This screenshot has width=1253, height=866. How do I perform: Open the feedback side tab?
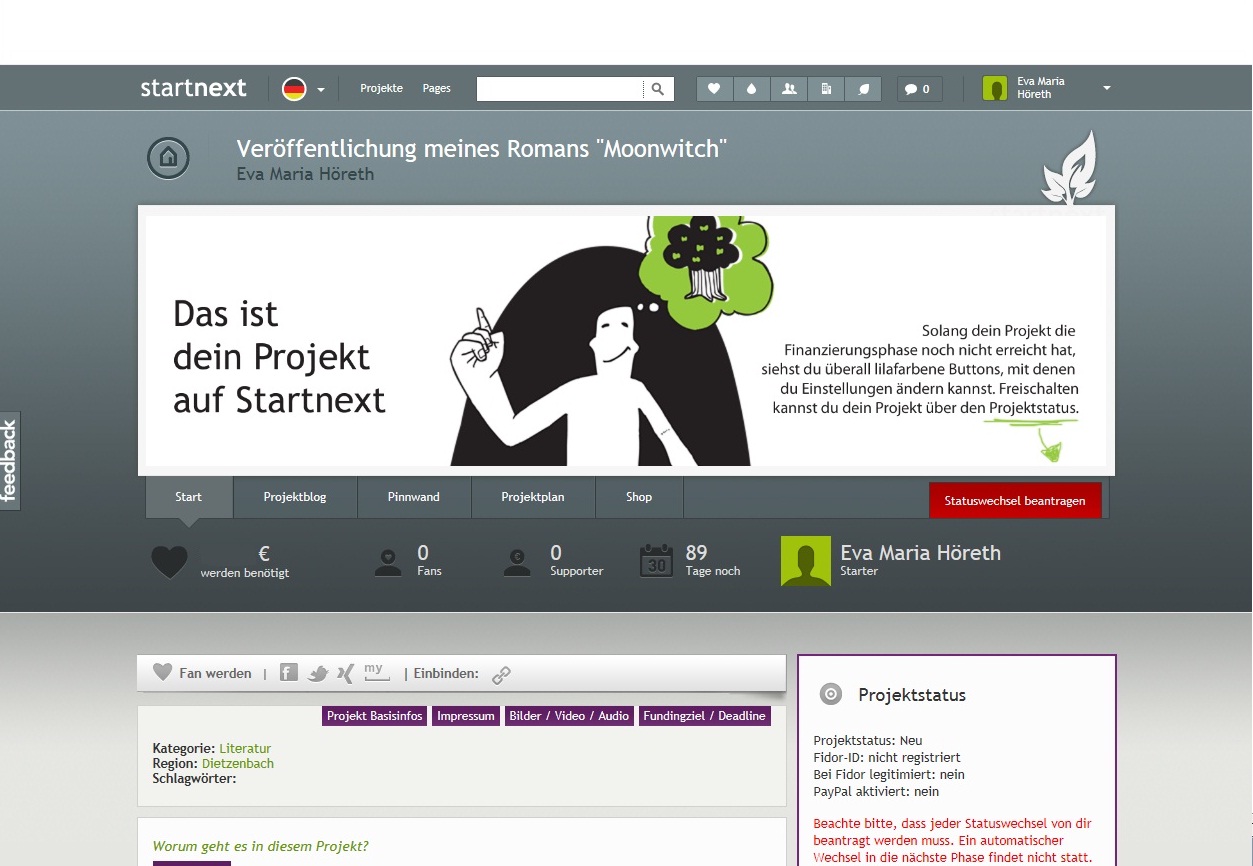pyautogui.click(x=10, y=461)
